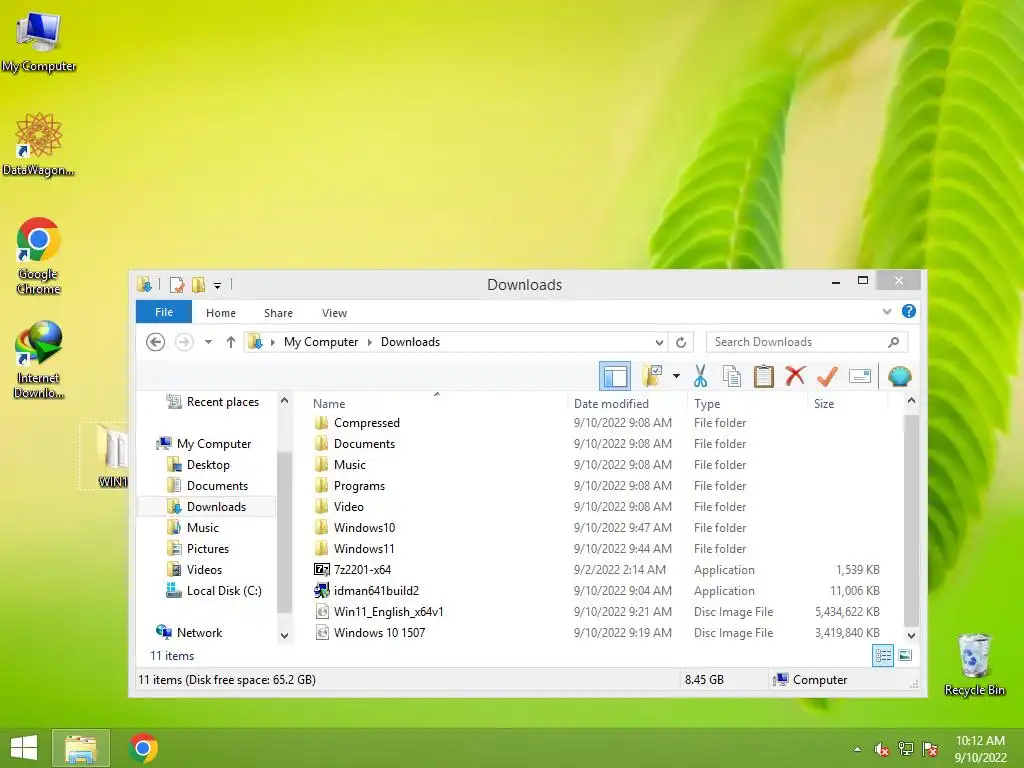Click Downloads in address breadcrumb
Image resolution: width=1024 pixels, height=768 pixels.
coord(410,342)
